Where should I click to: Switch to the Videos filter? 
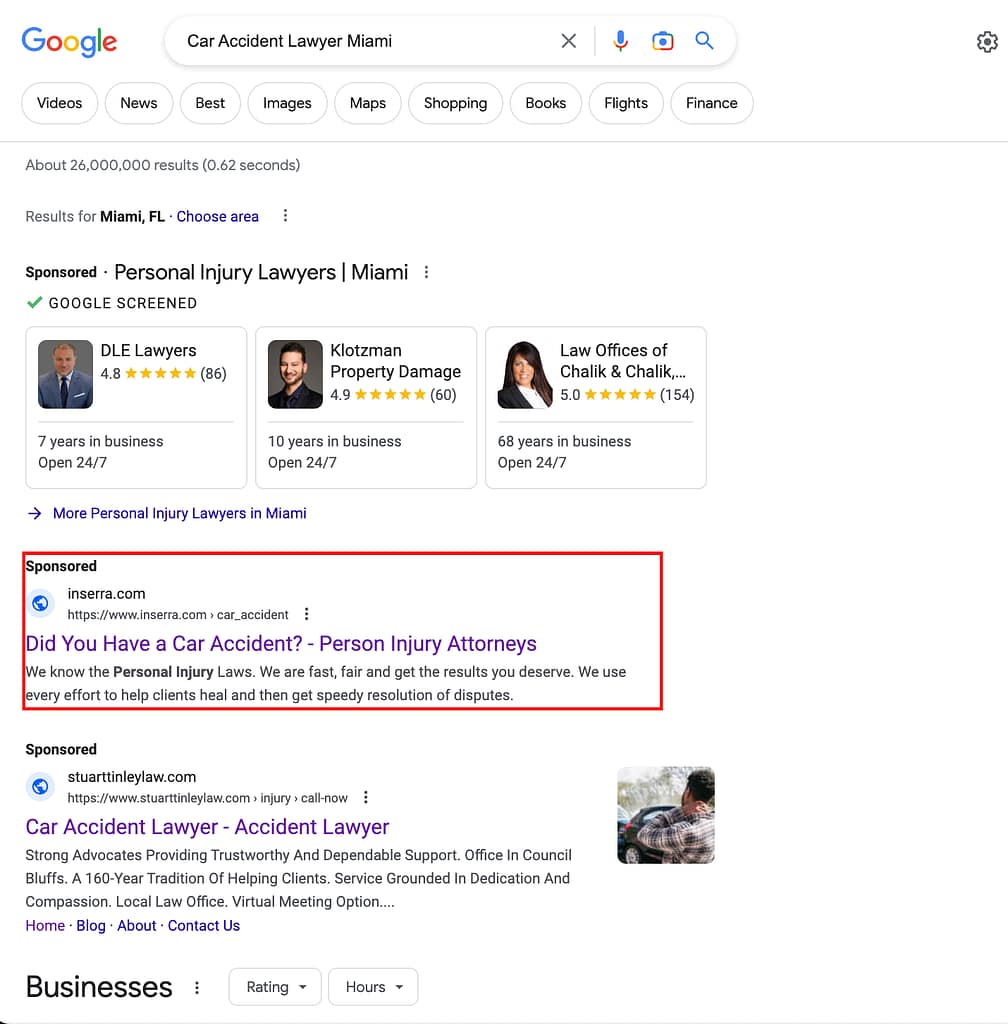point(59,103)
